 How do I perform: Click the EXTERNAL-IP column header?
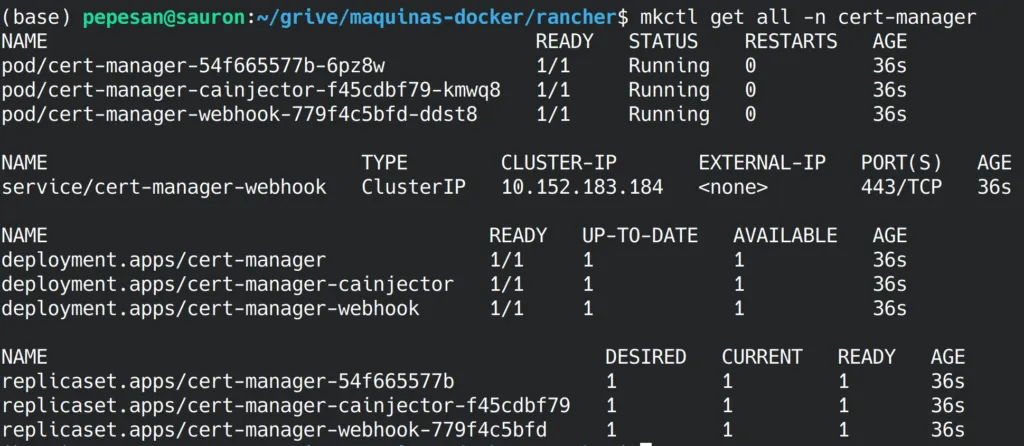click(x=762, y=163)
